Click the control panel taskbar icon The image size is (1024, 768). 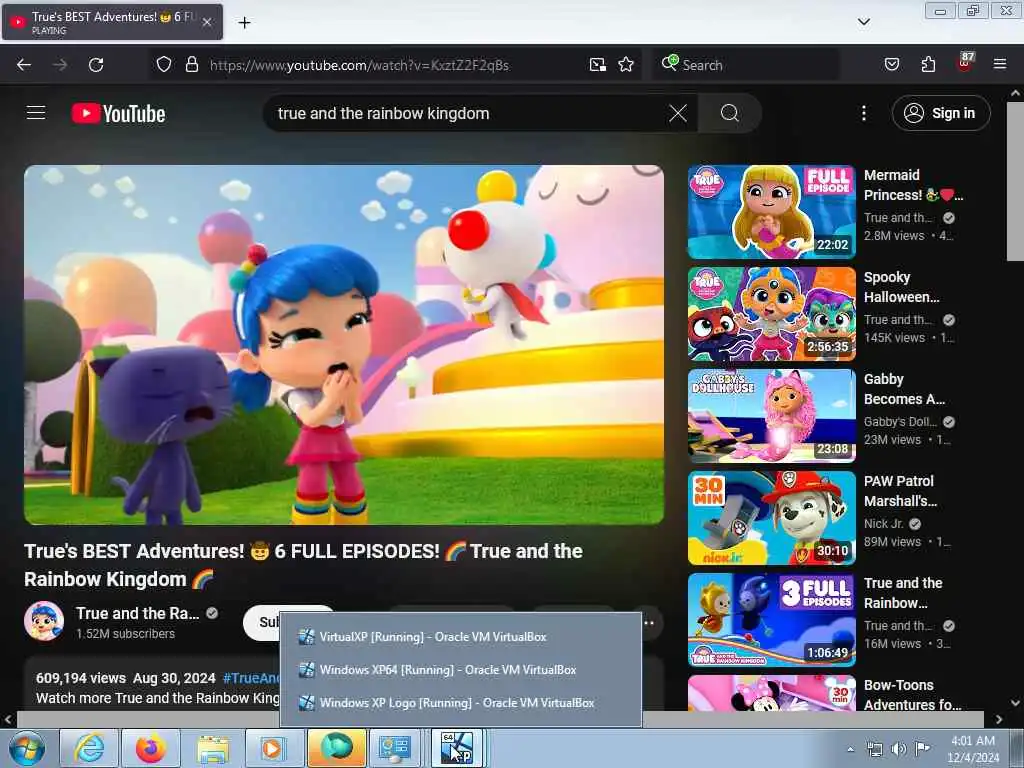click(x=396, y=748)
